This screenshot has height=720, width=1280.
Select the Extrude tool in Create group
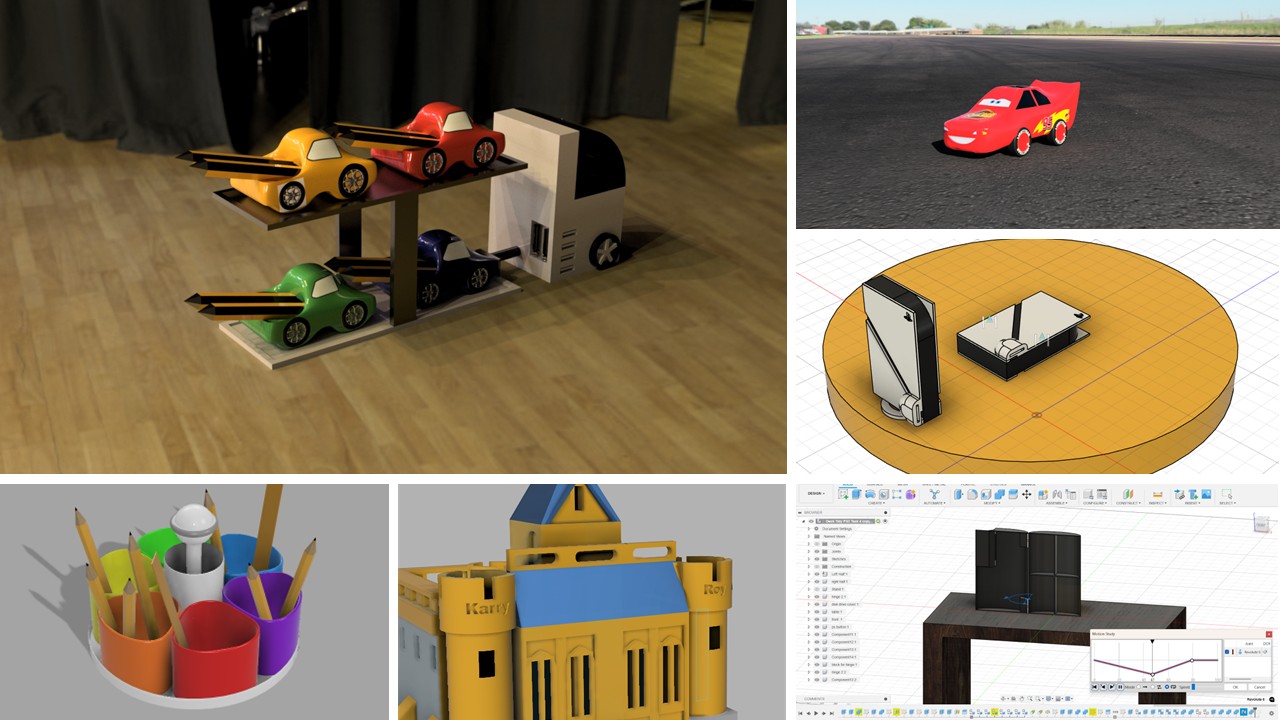coord(857,494)
